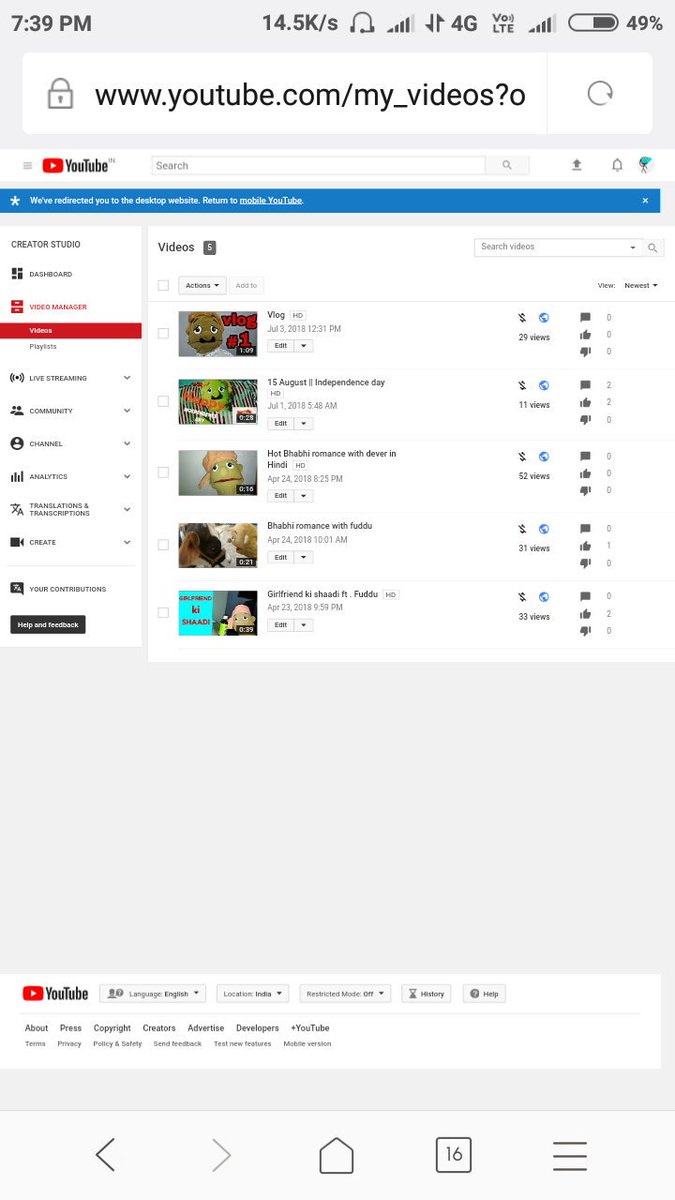
Task: Click the footer Help button
Action: click(483, 994)
